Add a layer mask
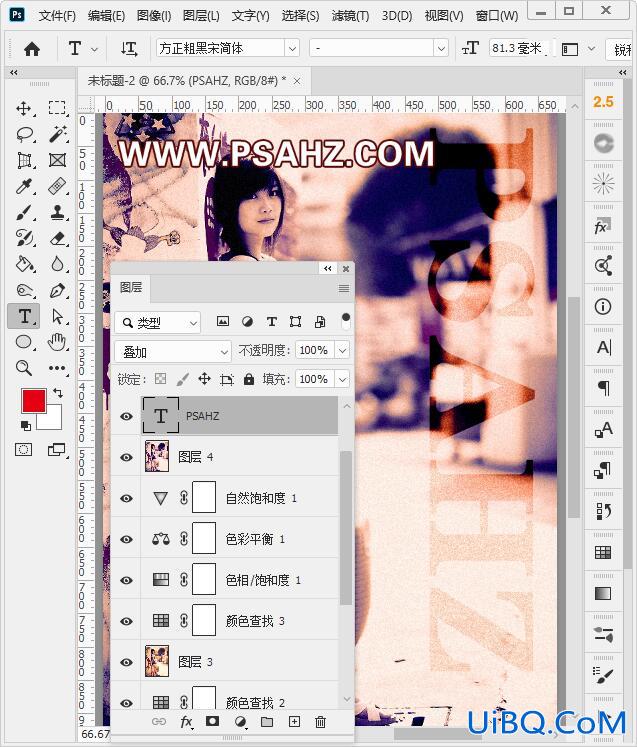The height and width of the screenshot is (747, 637). tap(212, 721)
